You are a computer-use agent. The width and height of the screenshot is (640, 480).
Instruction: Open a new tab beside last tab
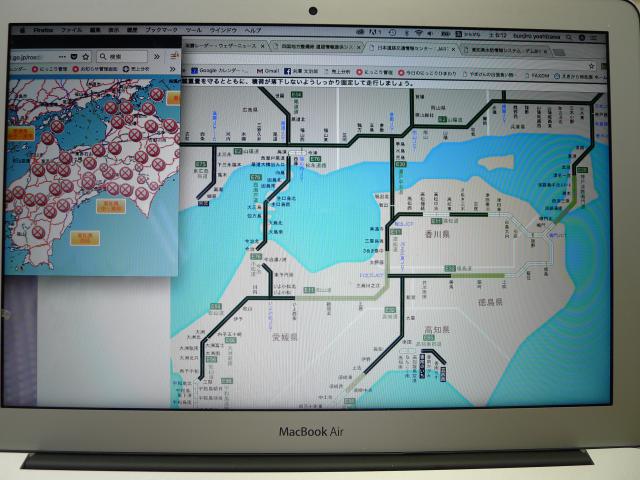tap(559, 52)
